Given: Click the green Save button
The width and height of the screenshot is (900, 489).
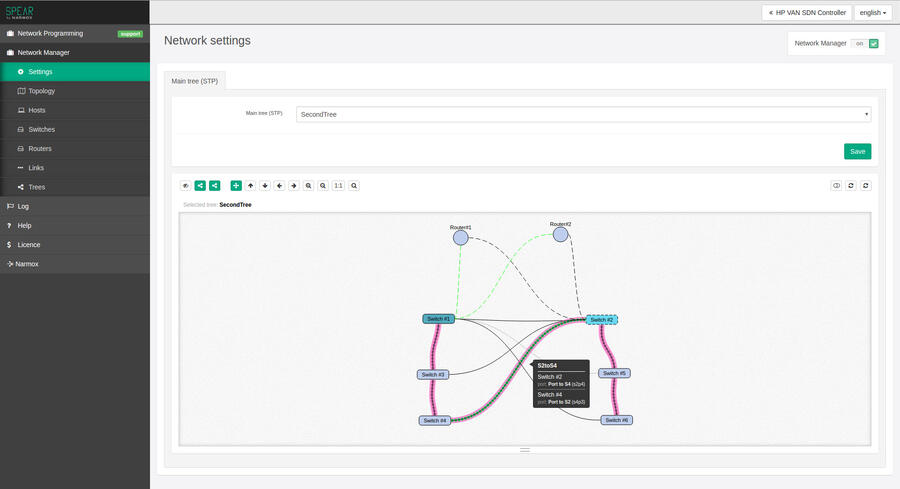Looking at the screenshot, I should tap(857, 151).
